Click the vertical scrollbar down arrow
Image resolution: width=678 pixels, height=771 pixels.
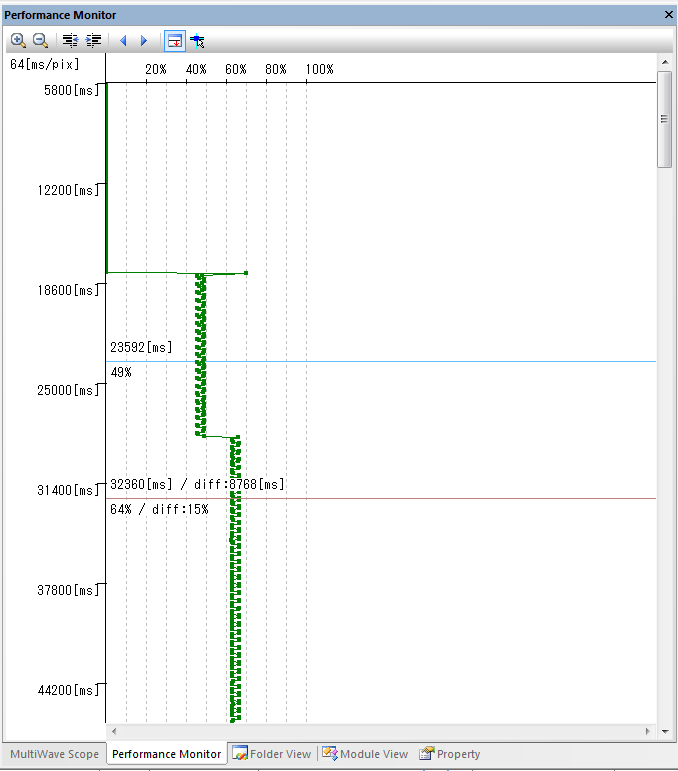(666, 731)
